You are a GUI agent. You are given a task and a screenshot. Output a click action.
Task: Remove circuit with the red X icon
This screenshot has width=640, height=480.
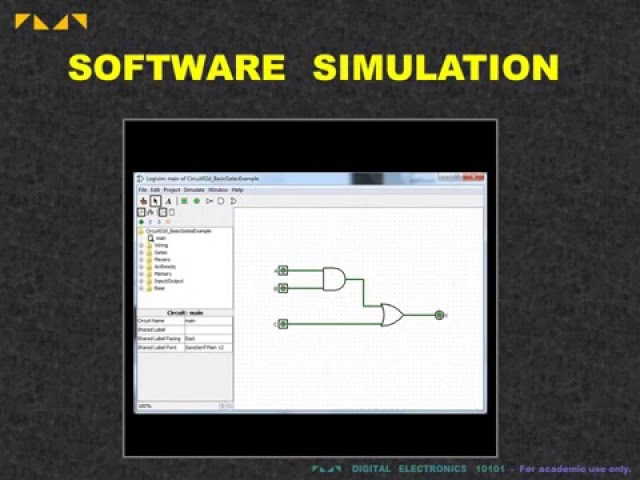pyautogui.click(x=168, y=222)
